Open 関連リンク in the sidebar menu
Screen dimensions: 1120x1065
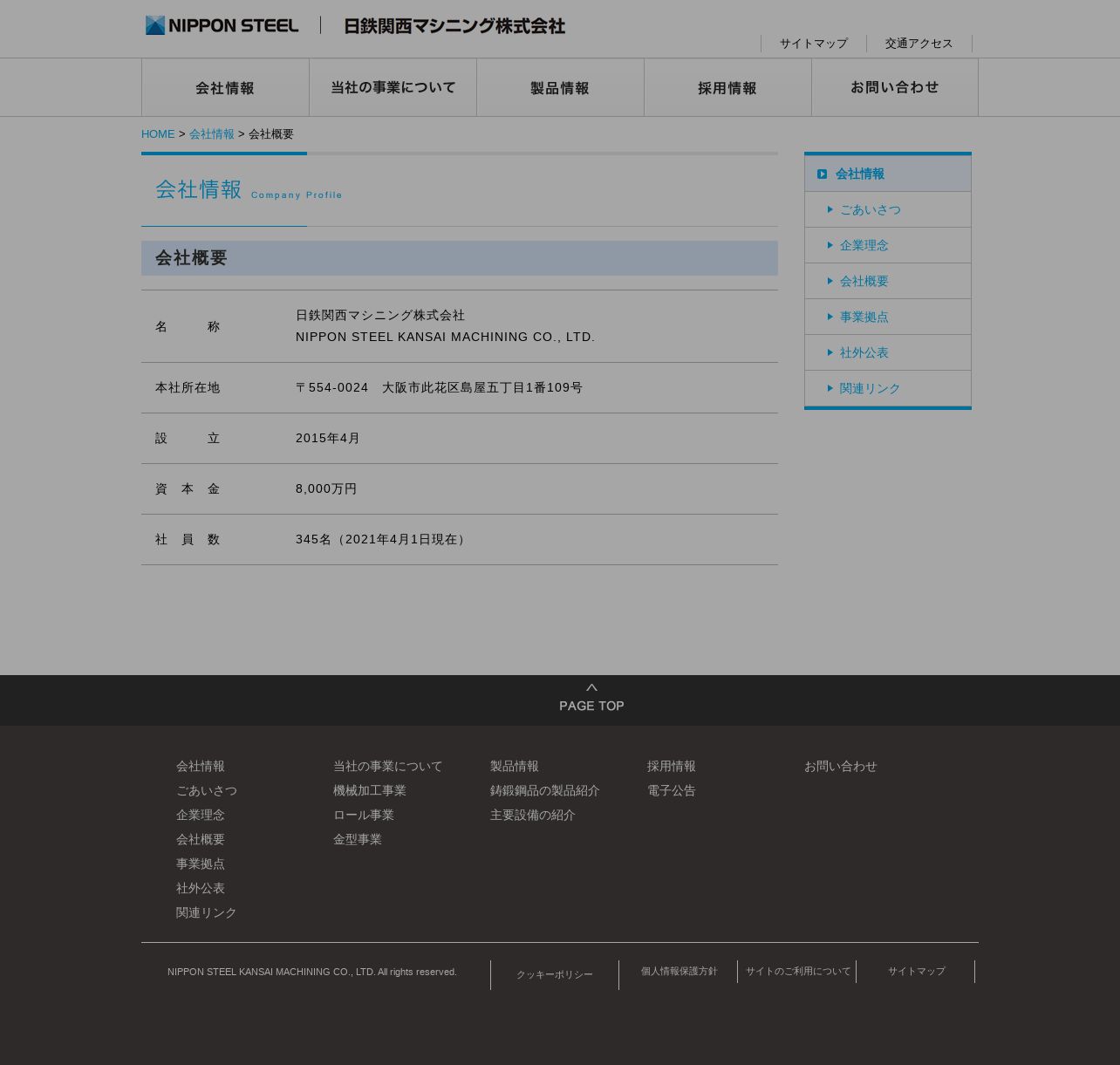[x=888, y=388]
